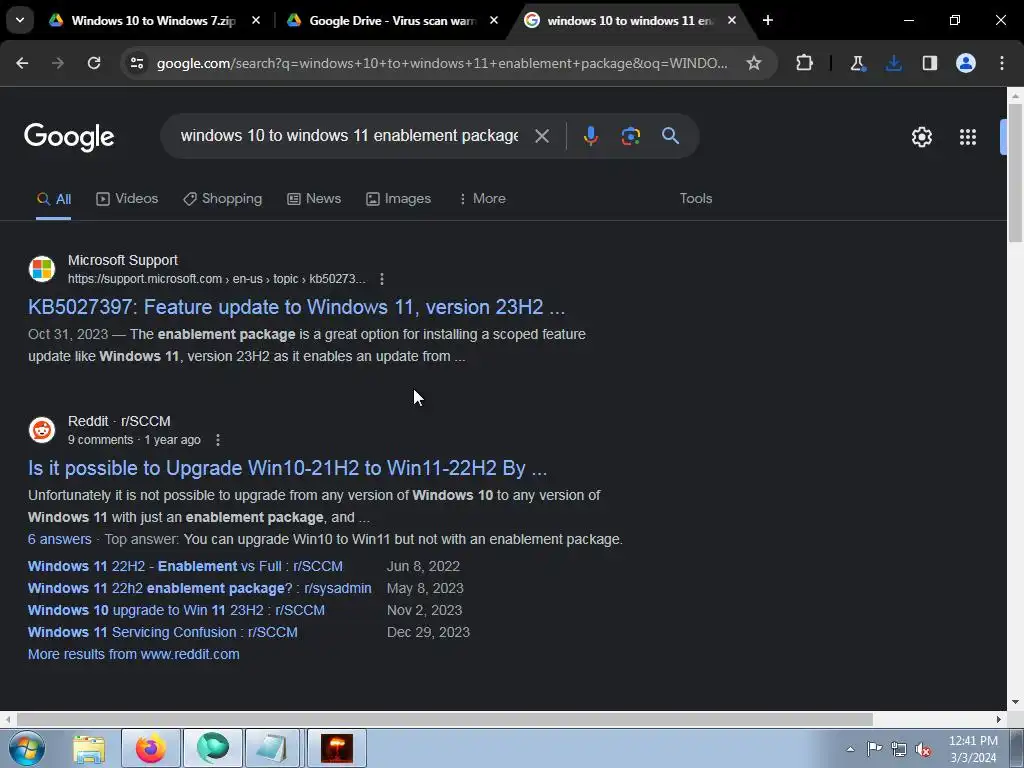Go forward to next page
The height and width of the screenshot is (768, 1024).
[x=58, y=63]
